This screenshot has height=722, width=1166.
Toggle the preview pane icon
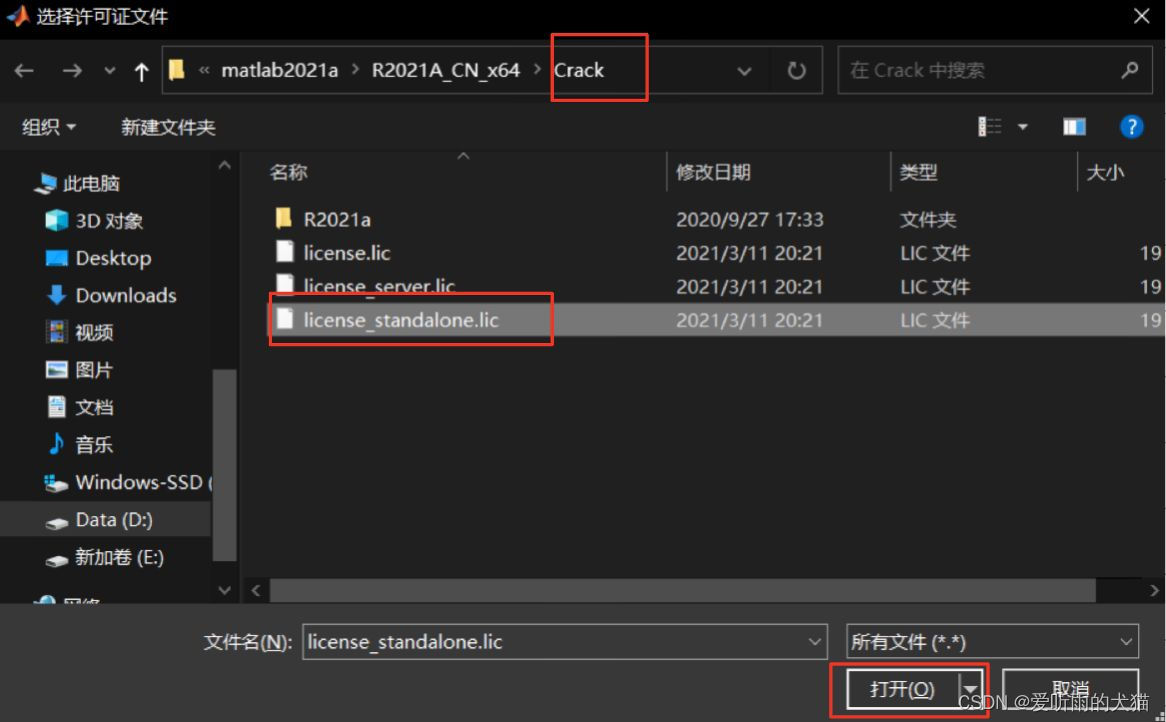[x=1074, y=127]
